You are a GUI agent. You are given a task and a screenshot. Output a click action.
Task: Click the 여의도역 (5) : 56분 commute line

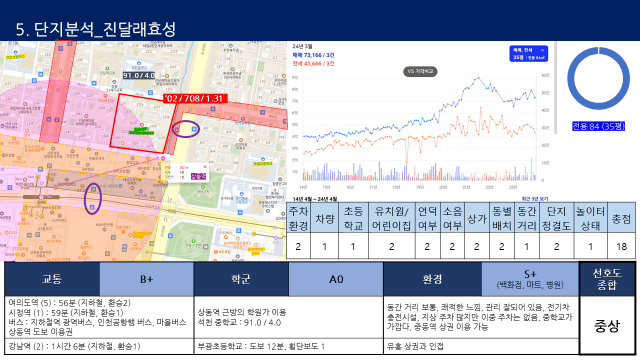(x=69, y=303)
